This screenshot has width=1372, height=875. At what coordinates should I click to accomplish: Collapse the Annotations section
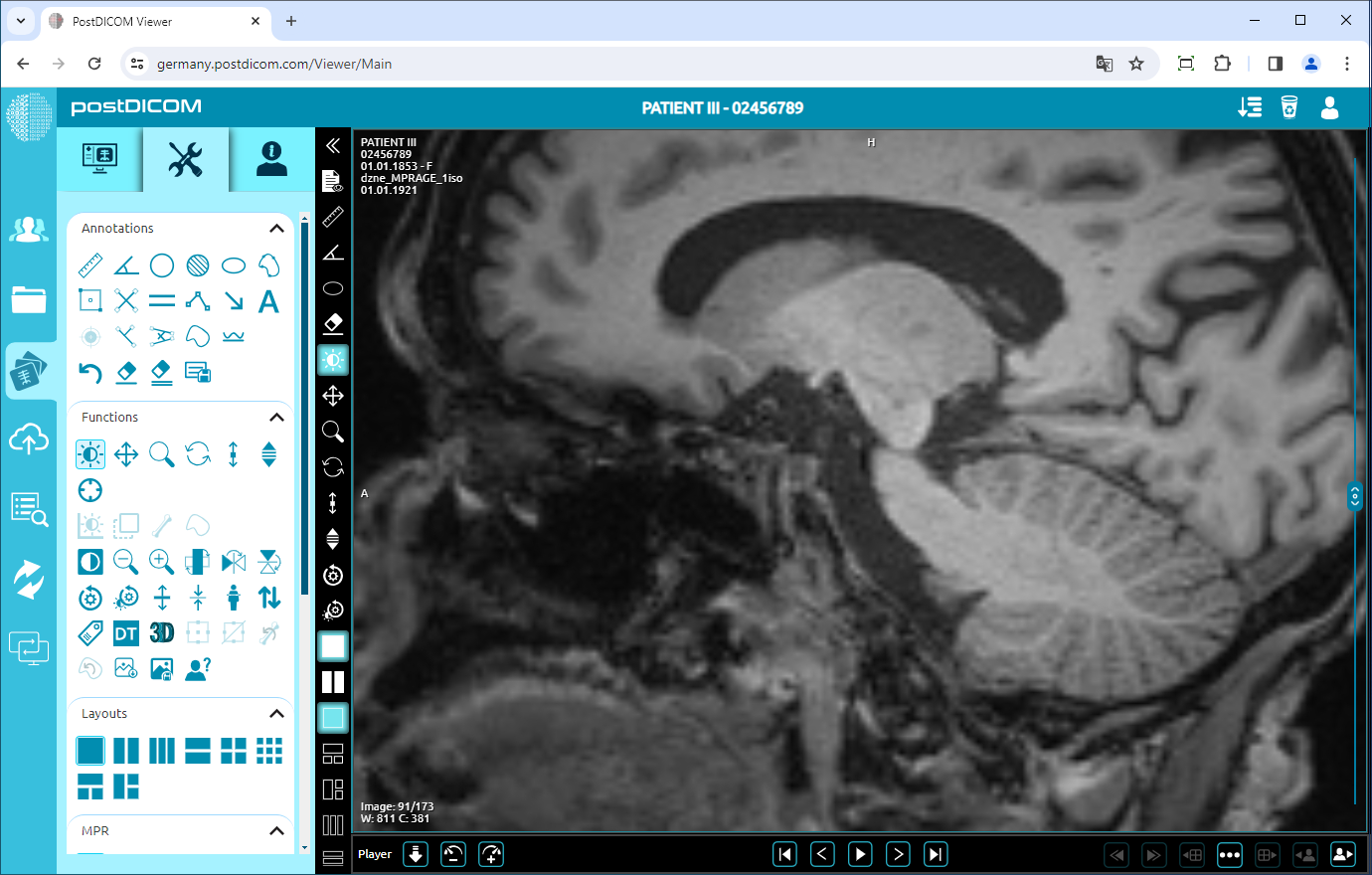[x=276, y=228]
